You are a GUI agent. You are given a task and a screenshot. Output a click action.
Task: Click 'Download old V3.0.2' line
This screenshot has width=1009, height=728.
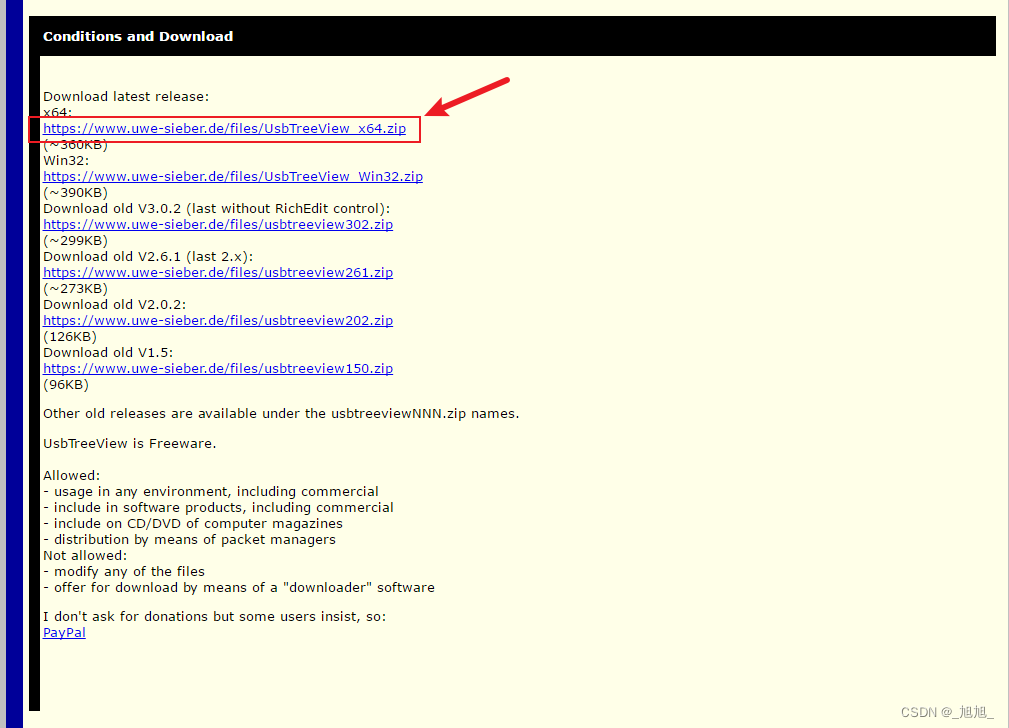pos(217,209)
